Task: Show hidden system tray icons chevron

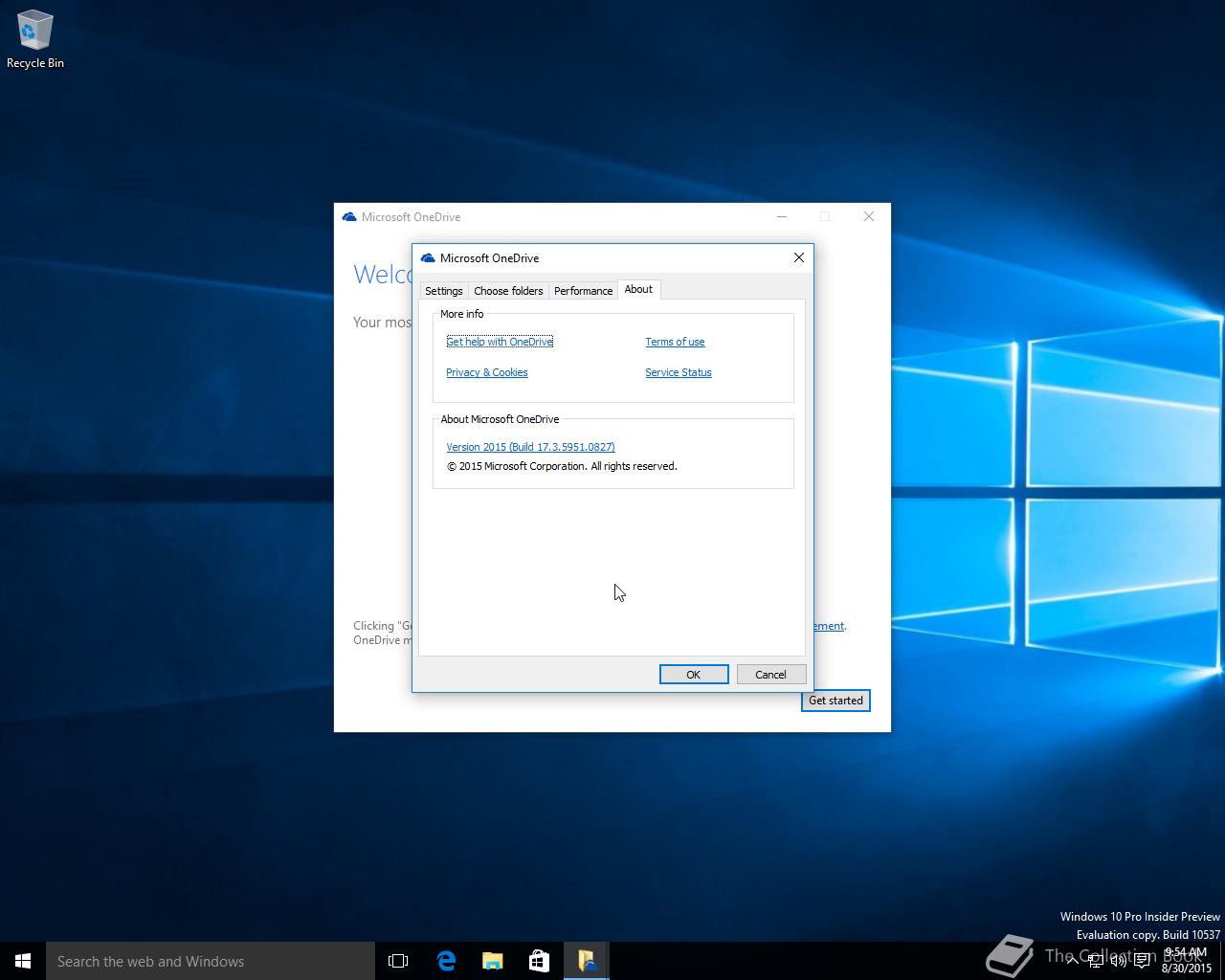Action: click(x=1072, y=961)
